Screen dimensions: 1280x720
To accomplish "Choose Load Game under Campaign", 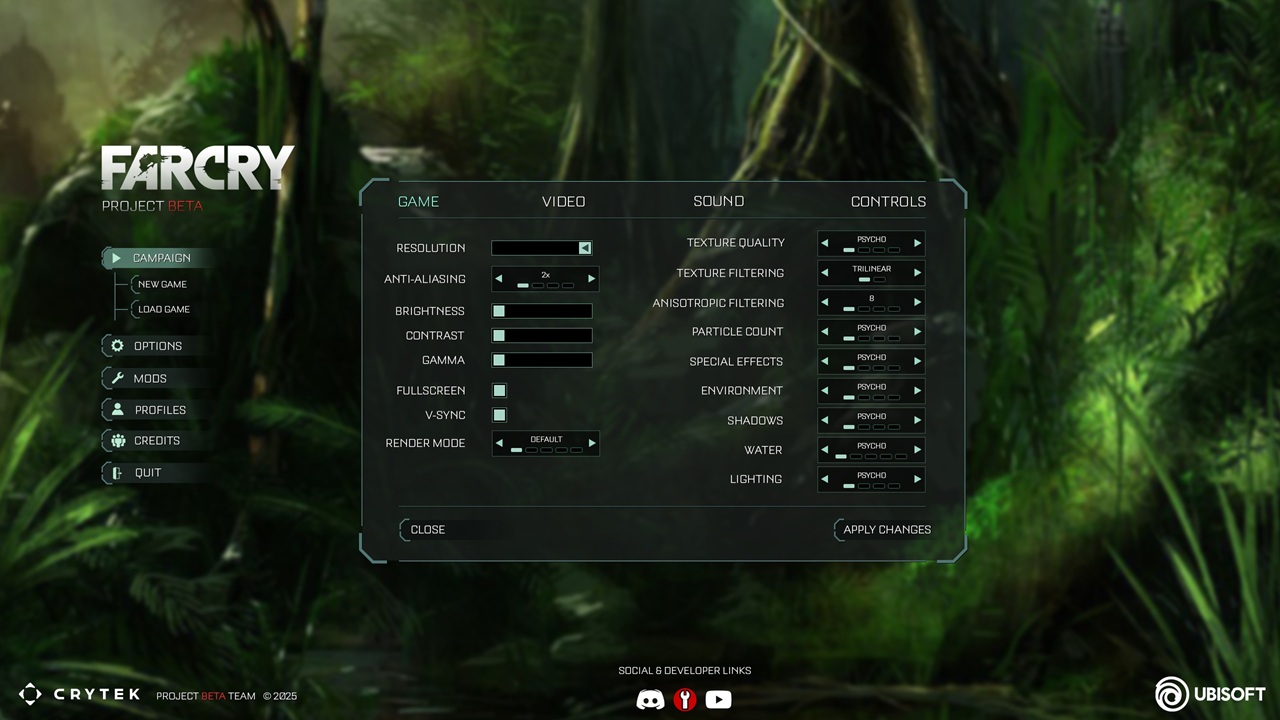I will coord(163,309).
